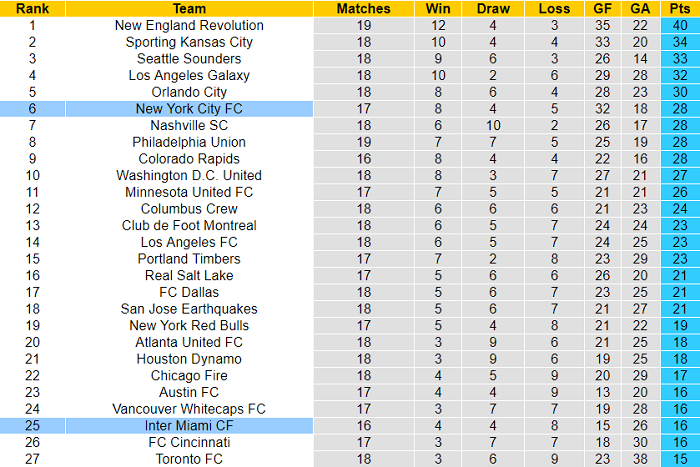This screenshot has height=467, width=700.
Task: Click the GF column header
Action: 600,8
